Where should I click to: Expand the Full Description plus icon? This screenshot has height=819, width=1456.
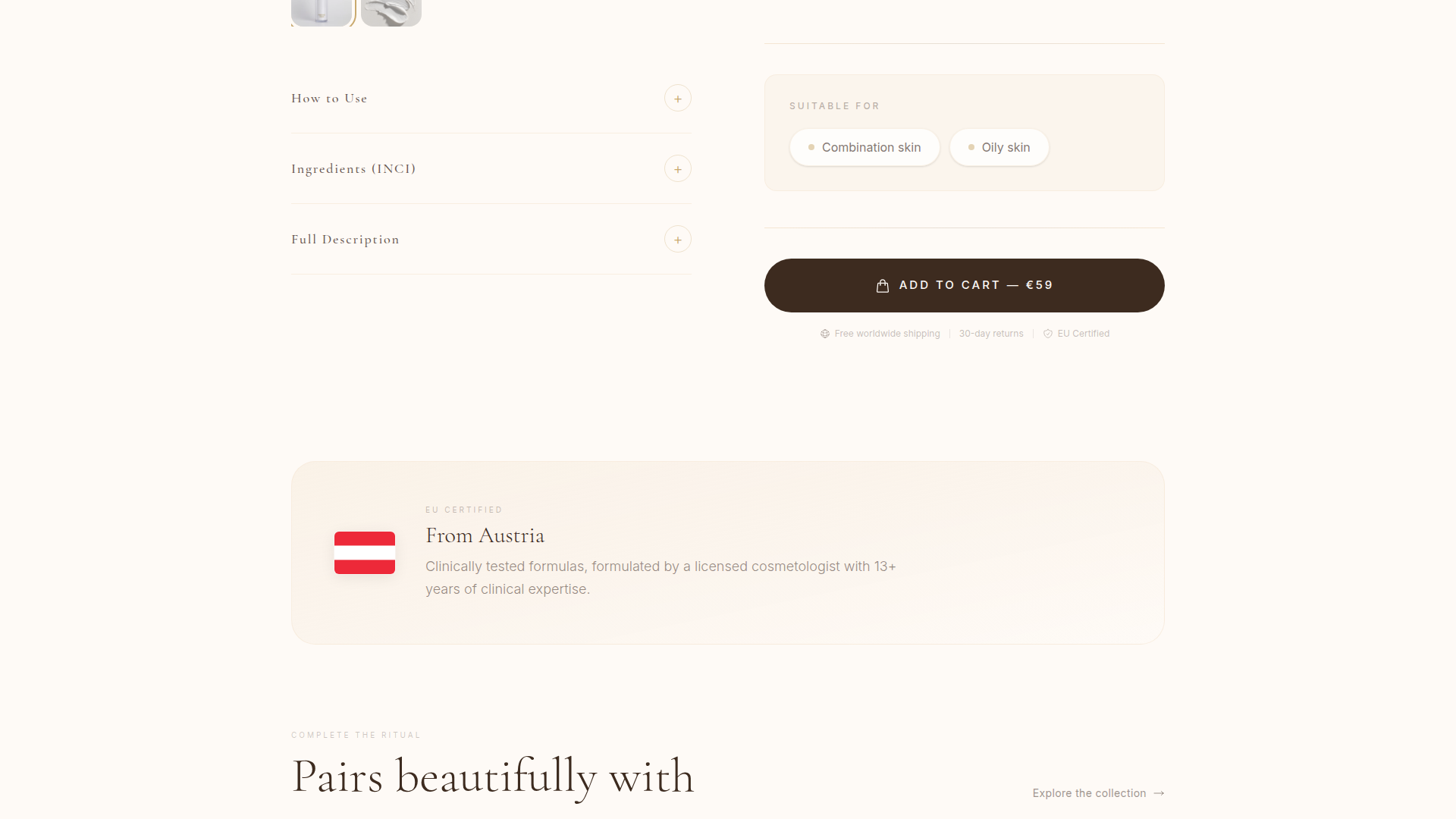pyautogui.click(x=677, y=240)
